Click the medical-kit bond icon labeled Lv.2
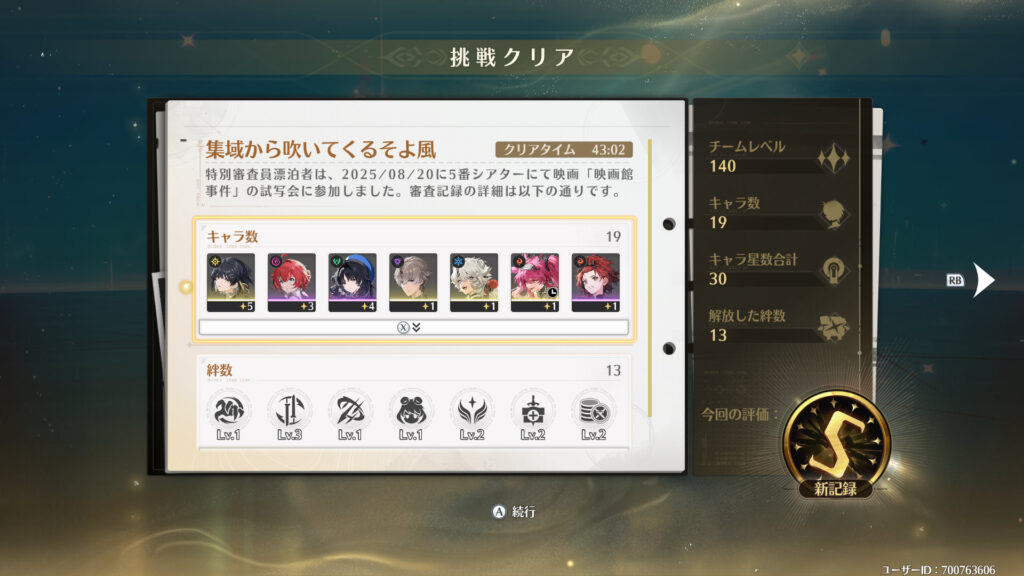 point(532,415)
